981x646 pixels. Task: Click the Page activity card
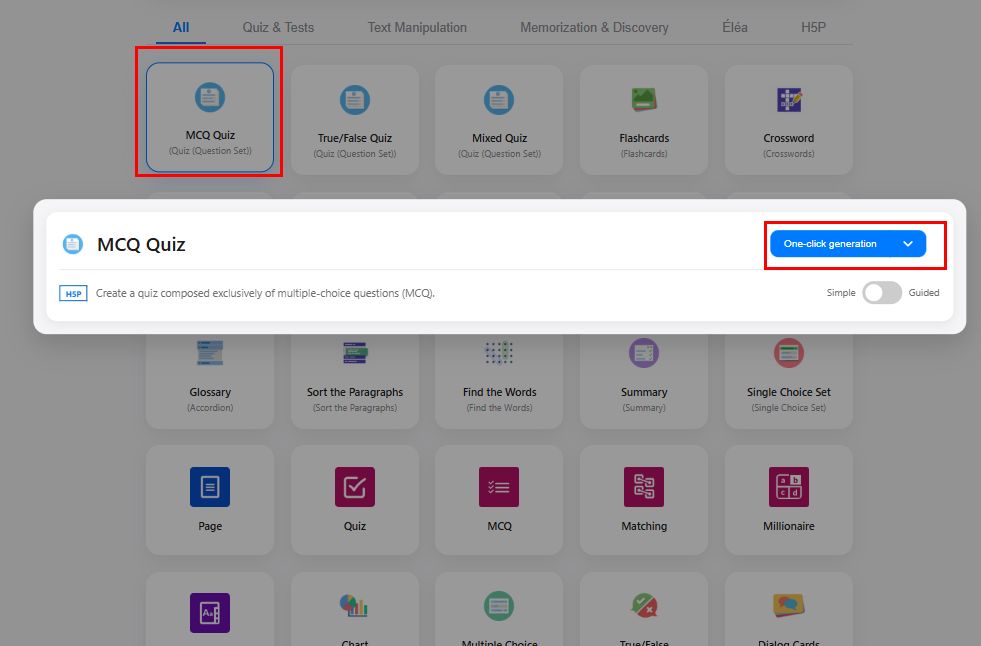click(x=210, y=498)
